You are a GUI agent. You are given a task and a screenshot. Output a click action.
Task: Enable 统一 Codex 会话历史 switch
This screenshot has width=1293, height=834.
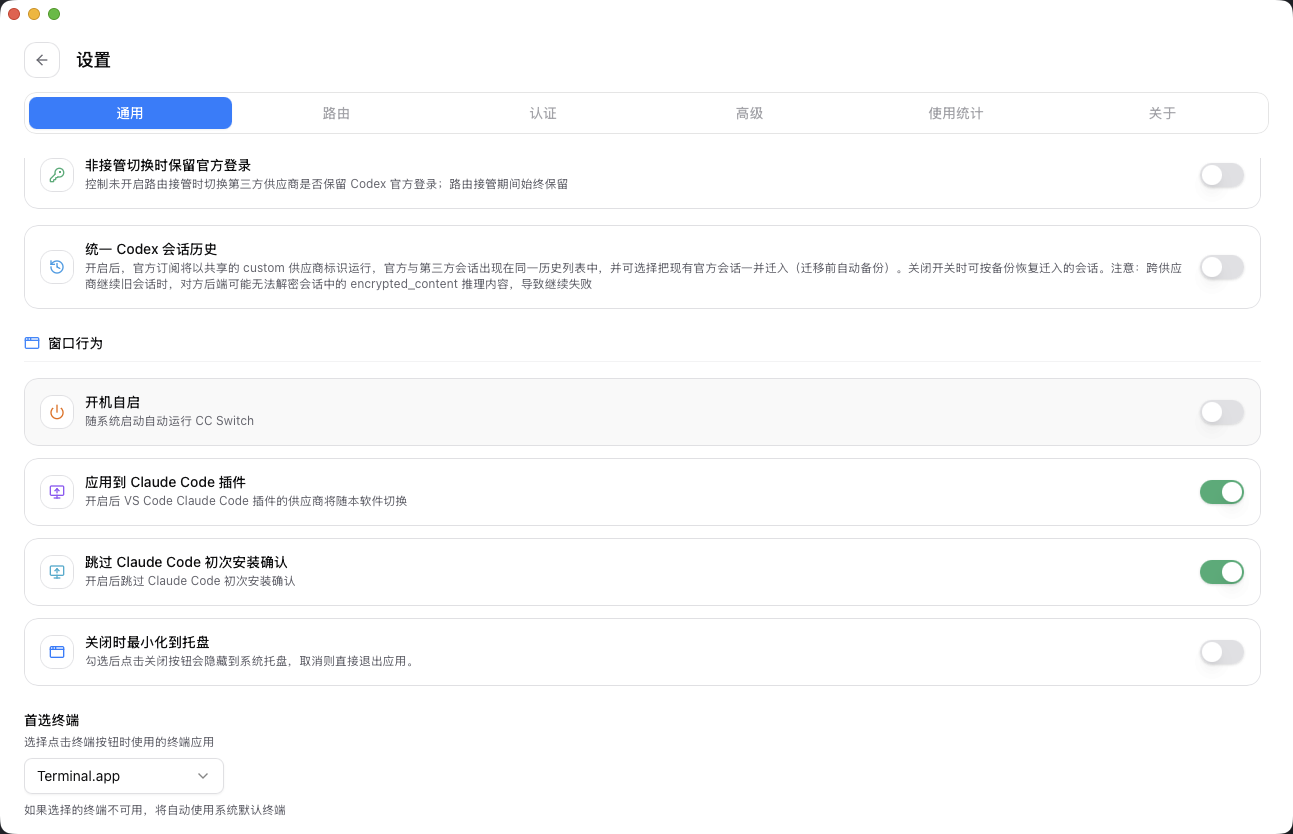point(1222,267)
